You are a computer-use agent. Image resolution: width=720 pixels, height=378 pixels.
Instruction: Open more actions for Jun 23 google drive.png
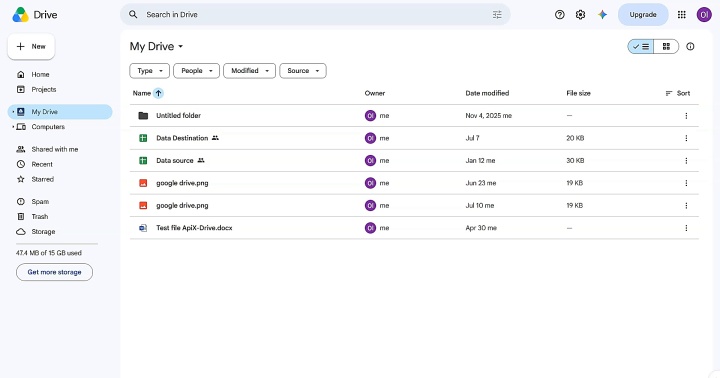point(686,183)
